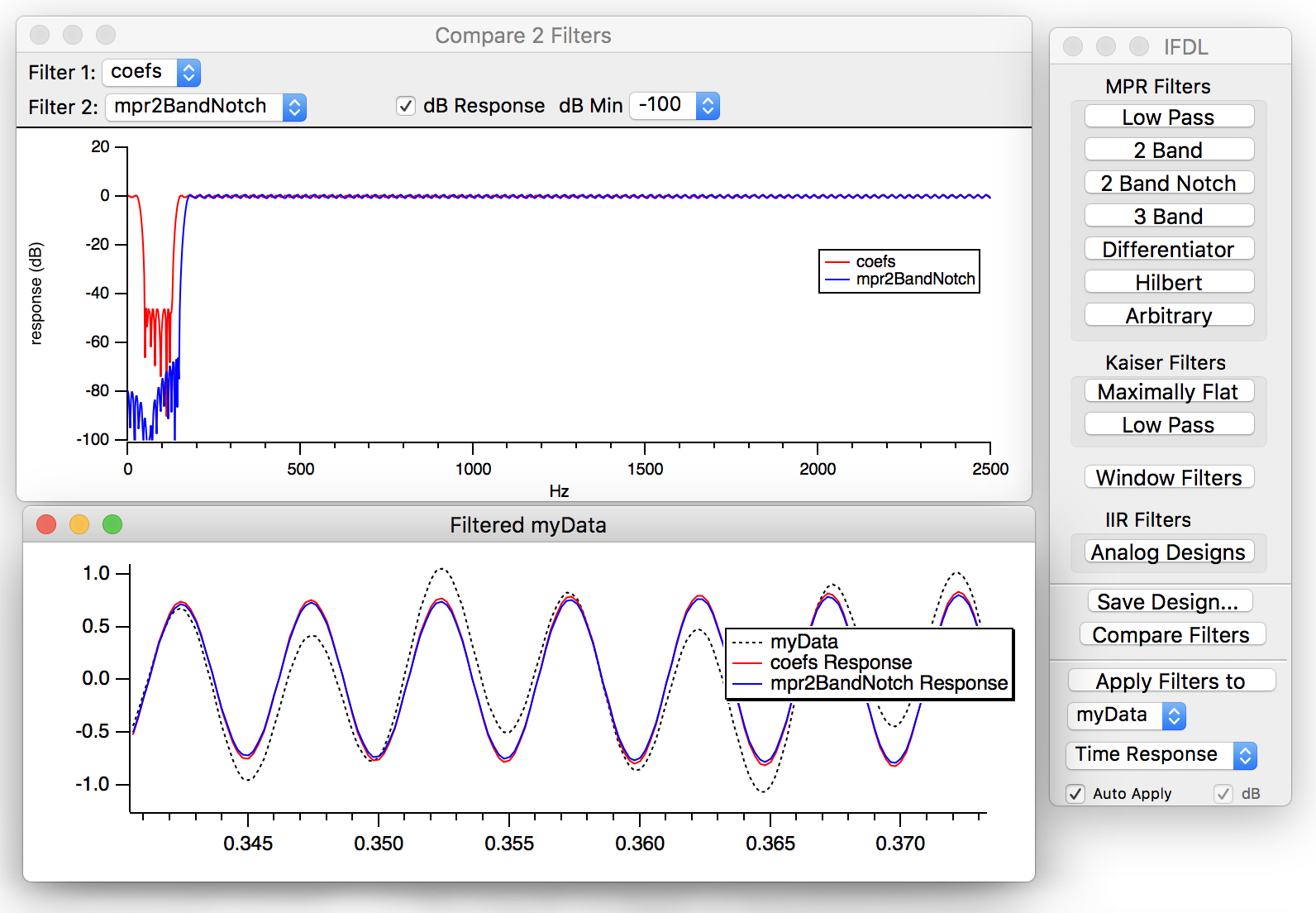Toggle the dB Response checkbox

[406, 106]
